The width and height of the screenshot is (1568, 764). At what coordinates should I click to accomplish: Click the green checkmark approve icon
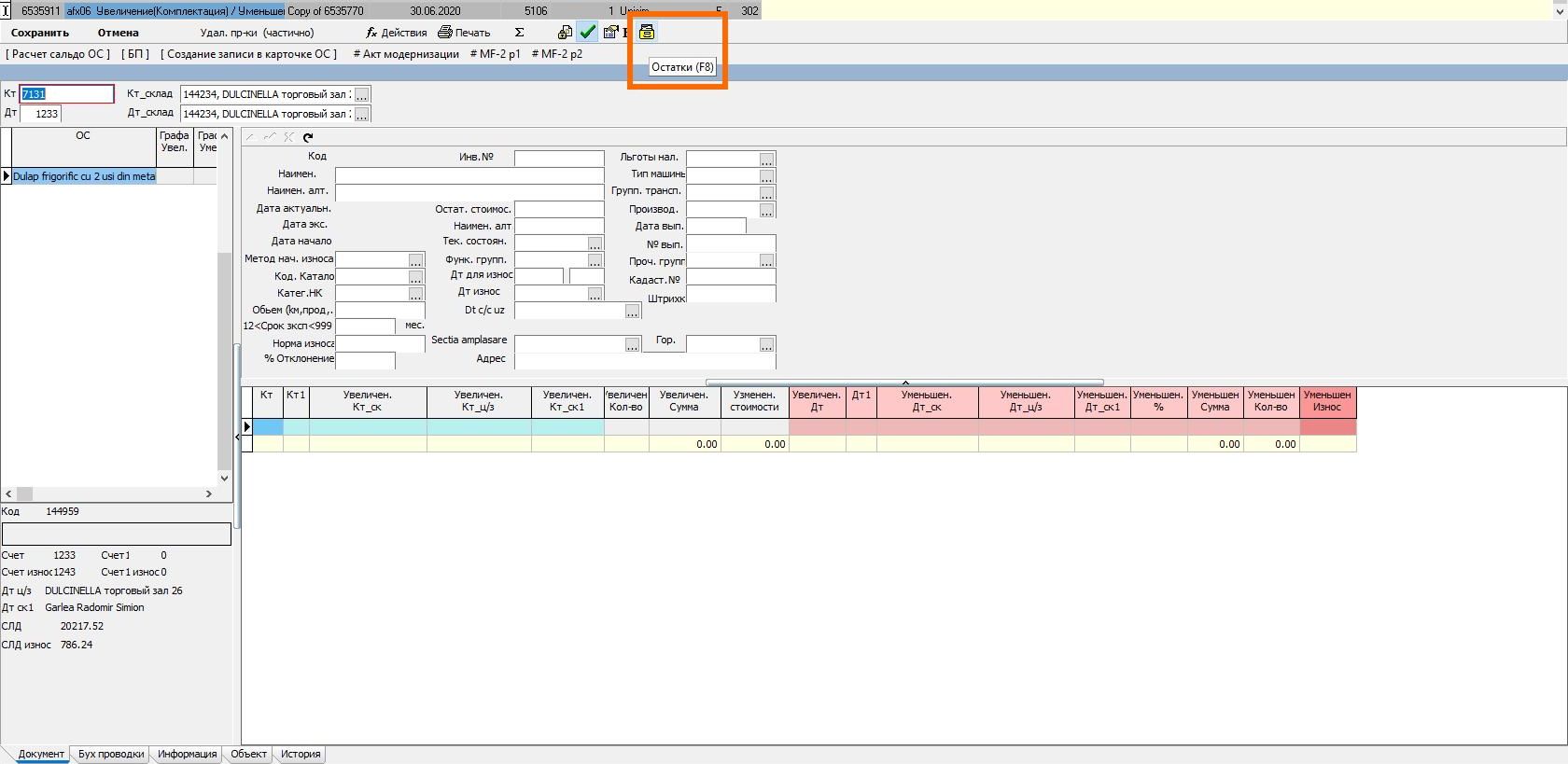(587, 32)
